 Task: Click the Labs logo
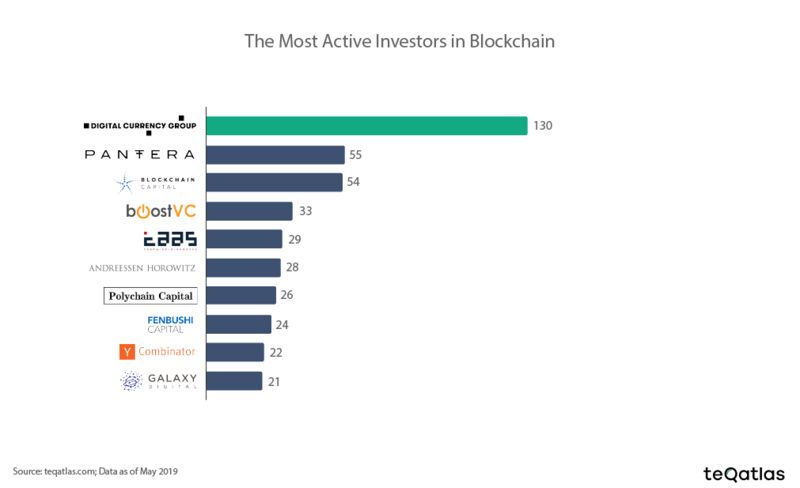169,239
